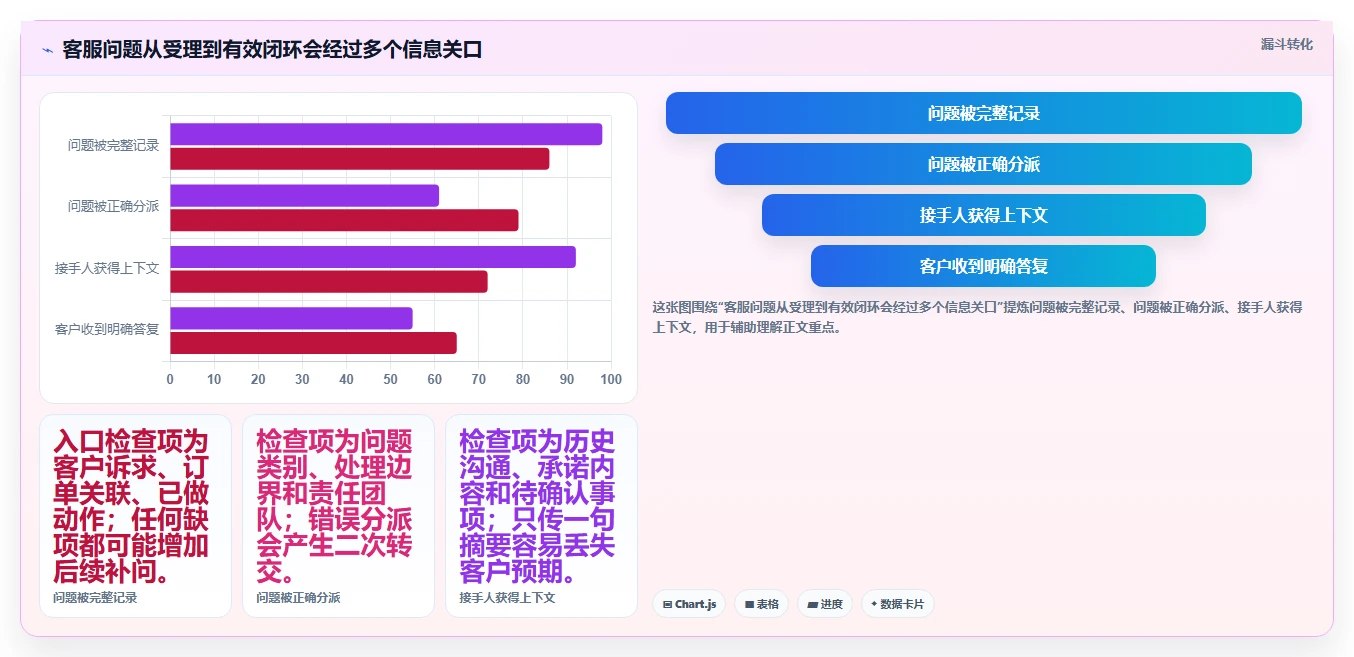This screenshot has height=657, width=1354.
Task: Click the 进度 chip
Action: [x=825, y=604]
